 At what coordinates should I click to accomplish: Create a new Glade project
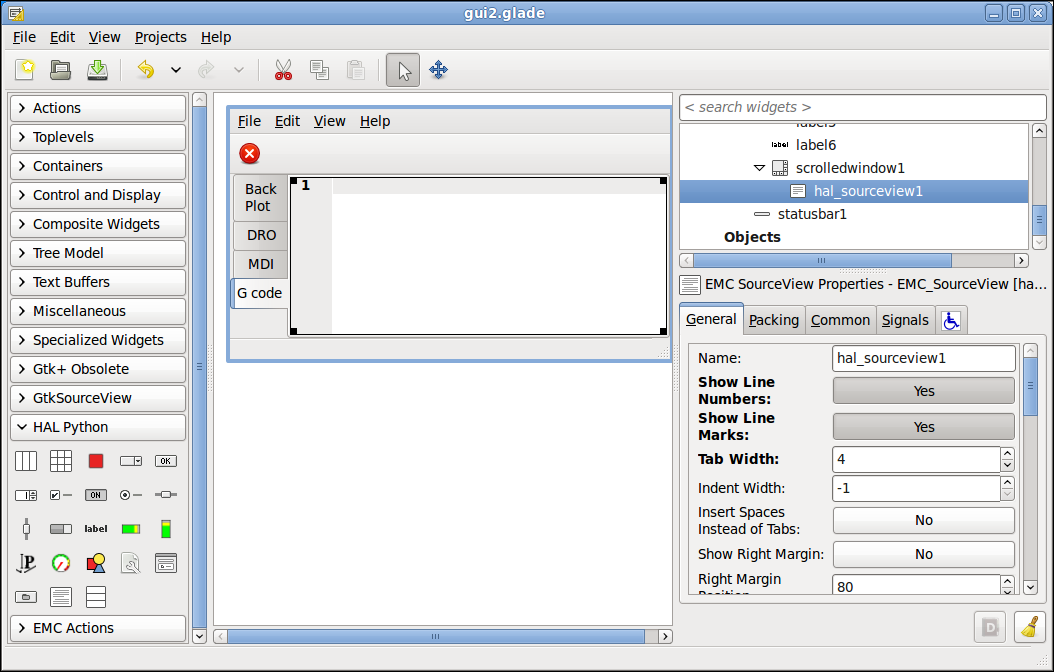pos(26,70)
